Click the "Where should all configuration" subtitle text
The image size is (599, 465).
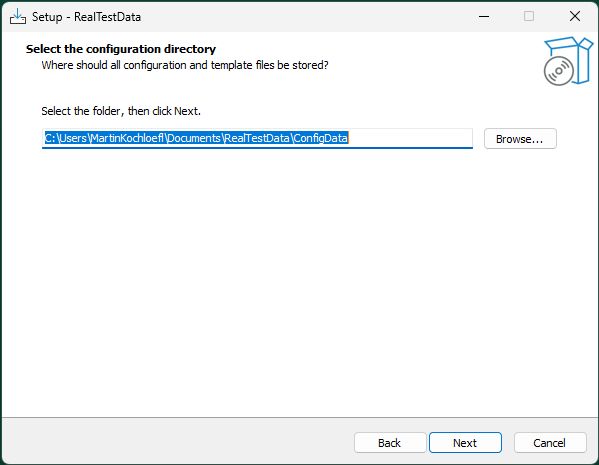point(185,65)
